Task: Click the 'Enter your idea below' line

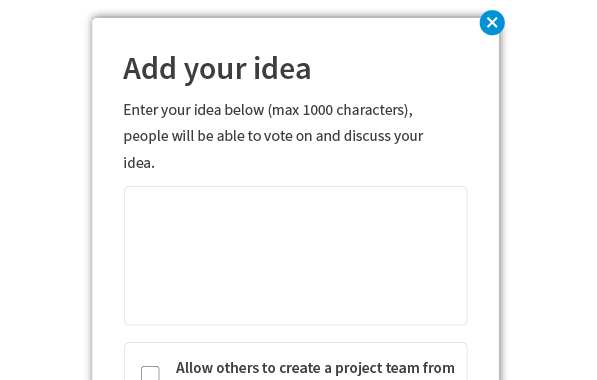Action: click(268, 110)
